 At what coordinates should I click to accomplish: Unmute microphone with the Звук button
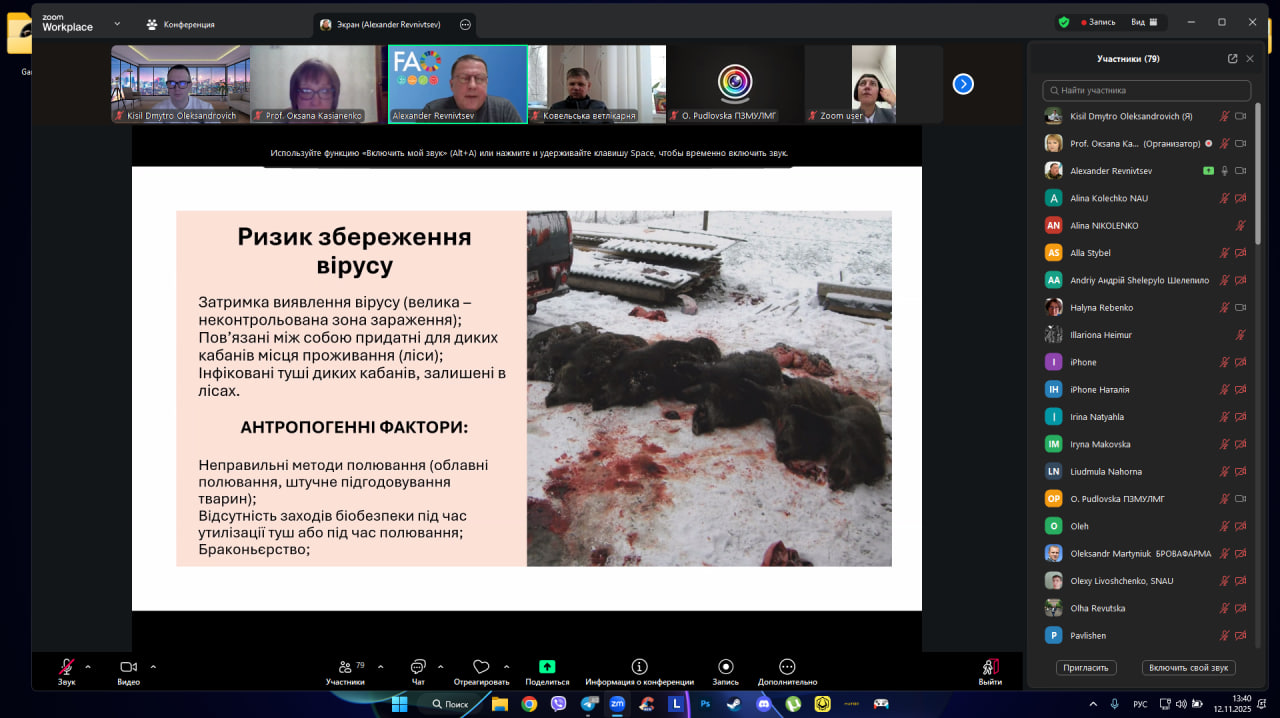pyautogui.click(x=66, y=667)
